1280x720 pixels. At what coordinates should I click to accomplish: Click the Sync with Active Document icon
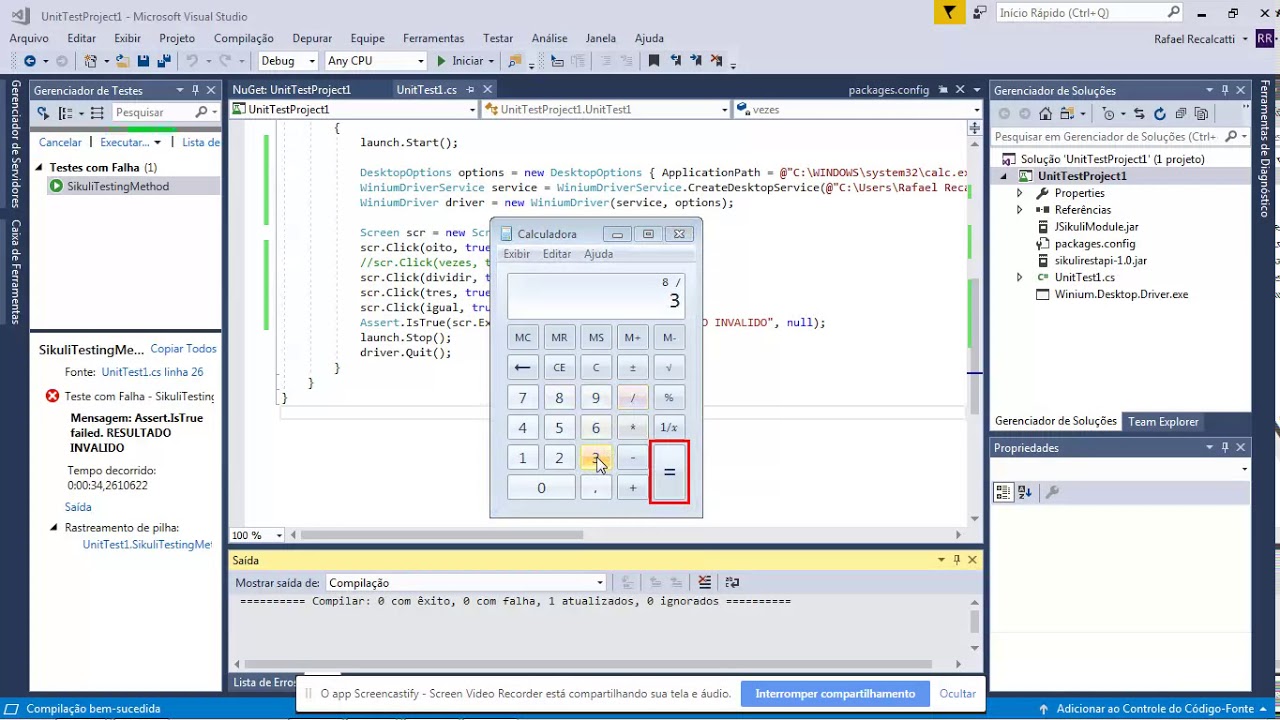point(1139,114)
